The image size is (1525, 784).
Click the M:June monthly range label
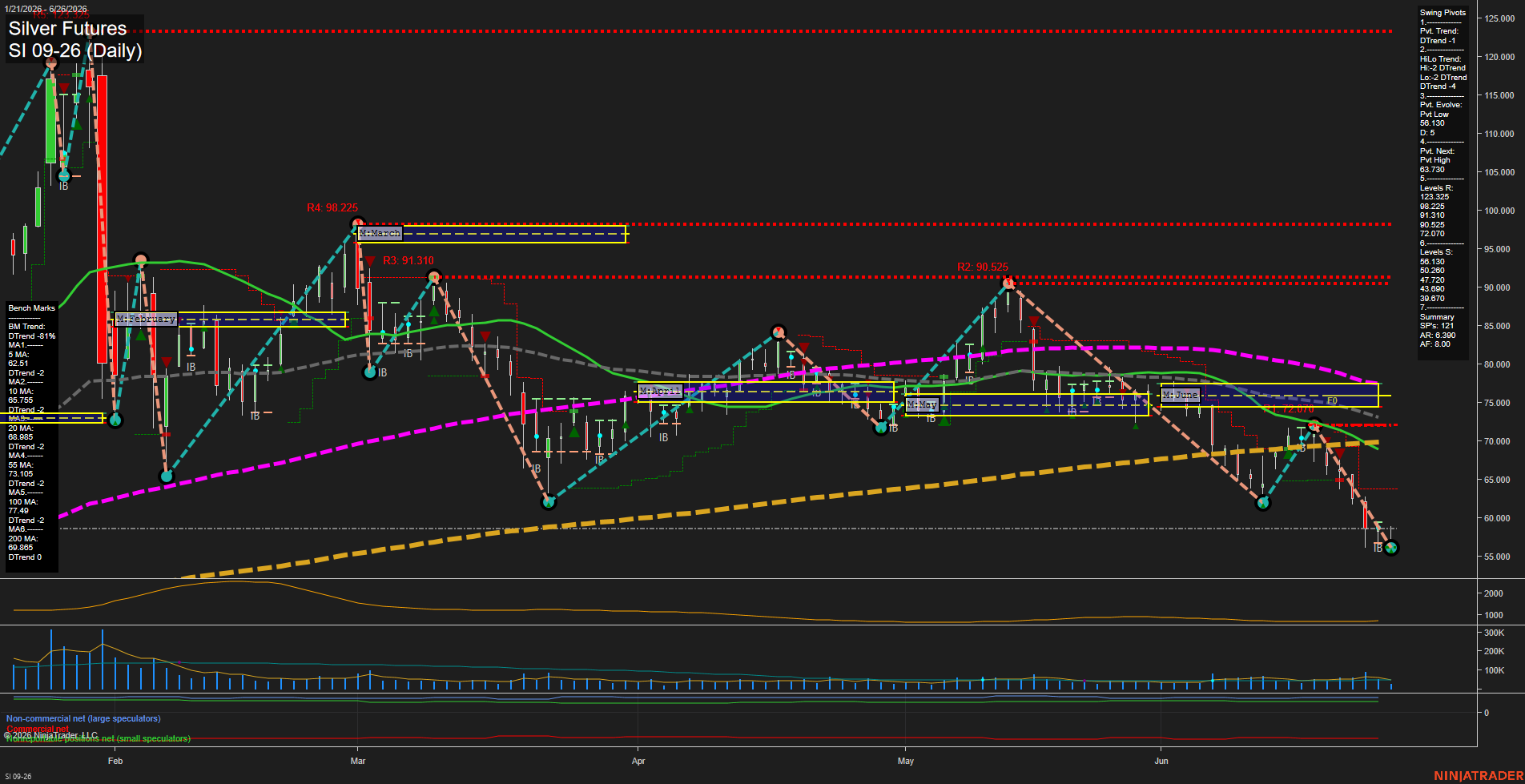click(1181, 395)
